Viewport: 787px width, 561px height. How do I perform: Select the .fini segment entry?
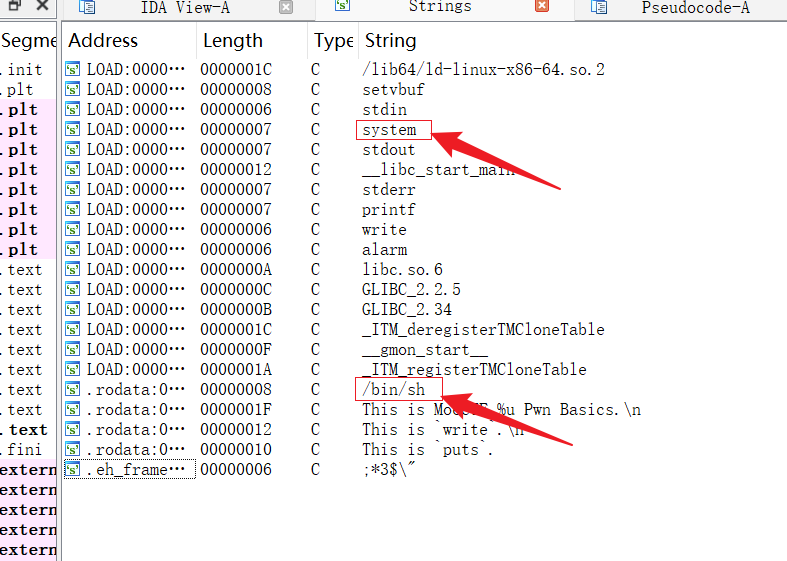(x=22, y=450)
